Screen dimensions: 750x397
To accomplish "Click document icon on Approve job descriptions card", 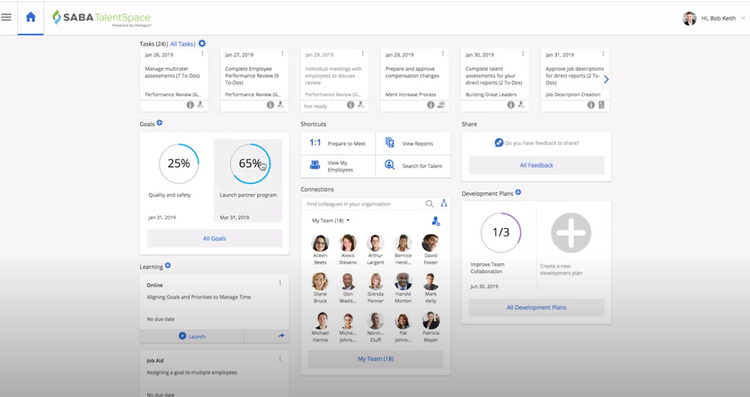I will tap(601, 105).
